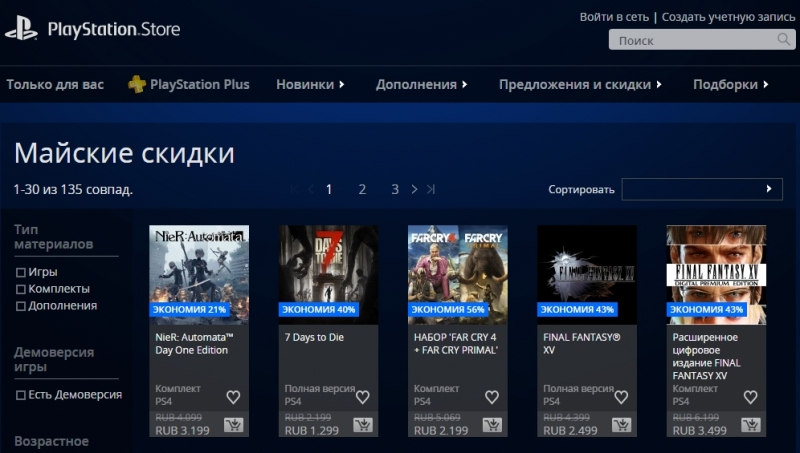
Task: Click price RUB 1.299
Action: 312,431
